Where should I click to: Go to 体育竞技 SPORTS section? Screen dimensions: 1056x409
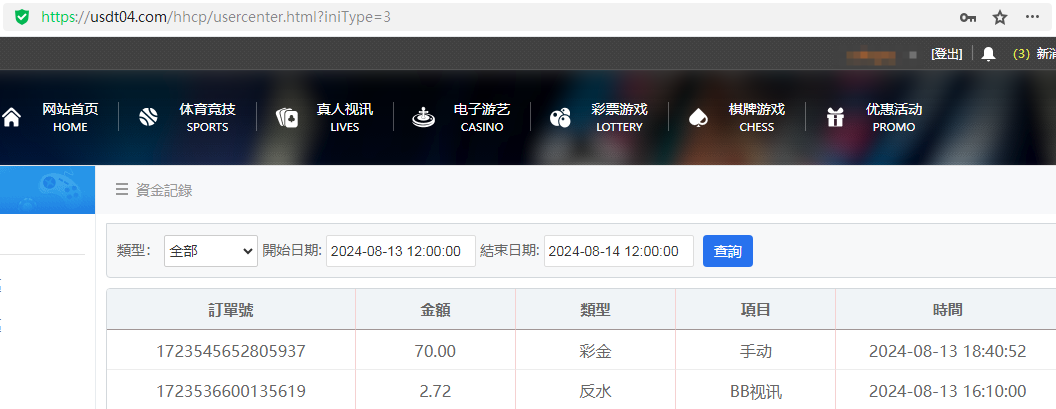(x=207, y=117)
